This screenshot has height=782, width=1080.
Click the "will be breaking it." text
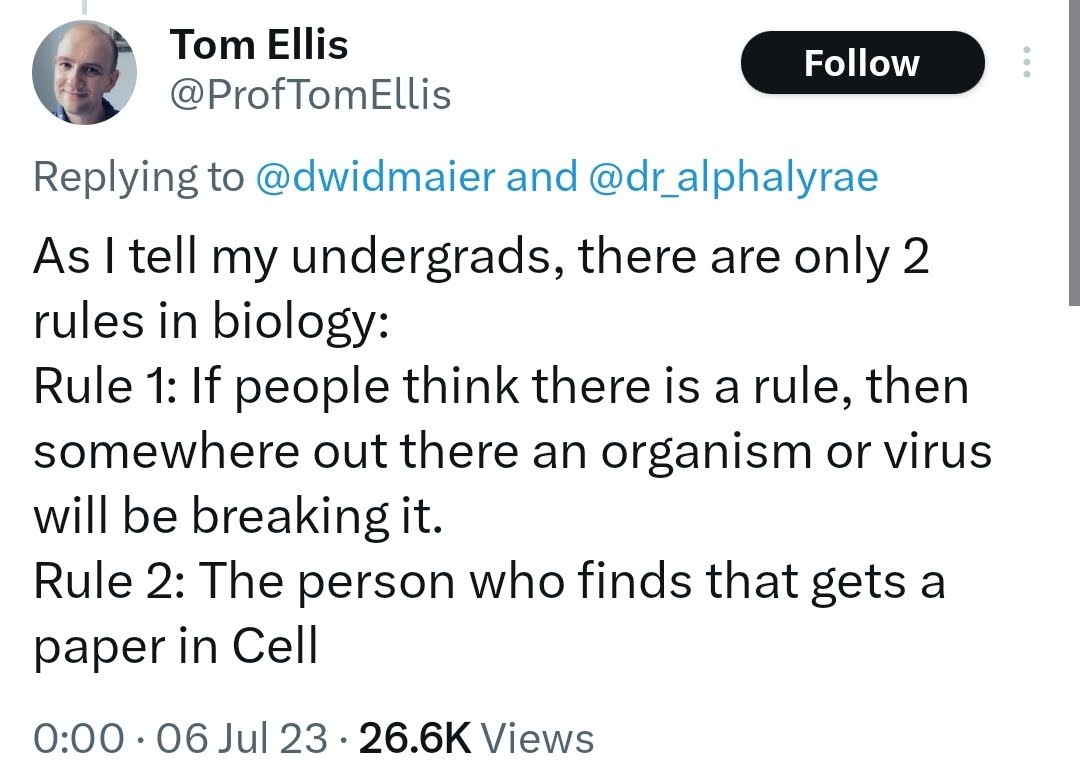coord(237,517)
